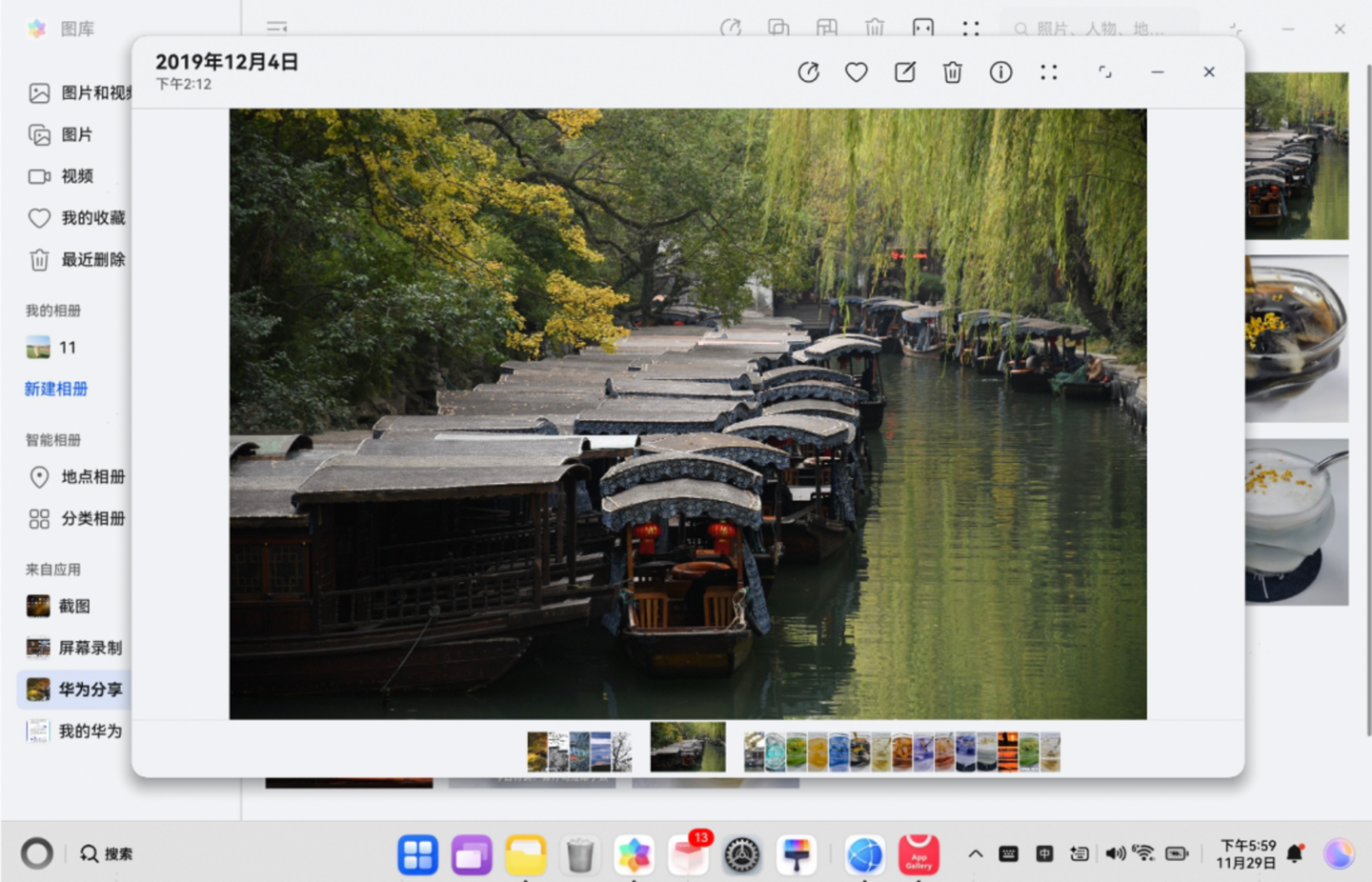This screenshot has height=882, width=1372.
Task: Expand hidden tray icons via the chevron
Action: 975,853
